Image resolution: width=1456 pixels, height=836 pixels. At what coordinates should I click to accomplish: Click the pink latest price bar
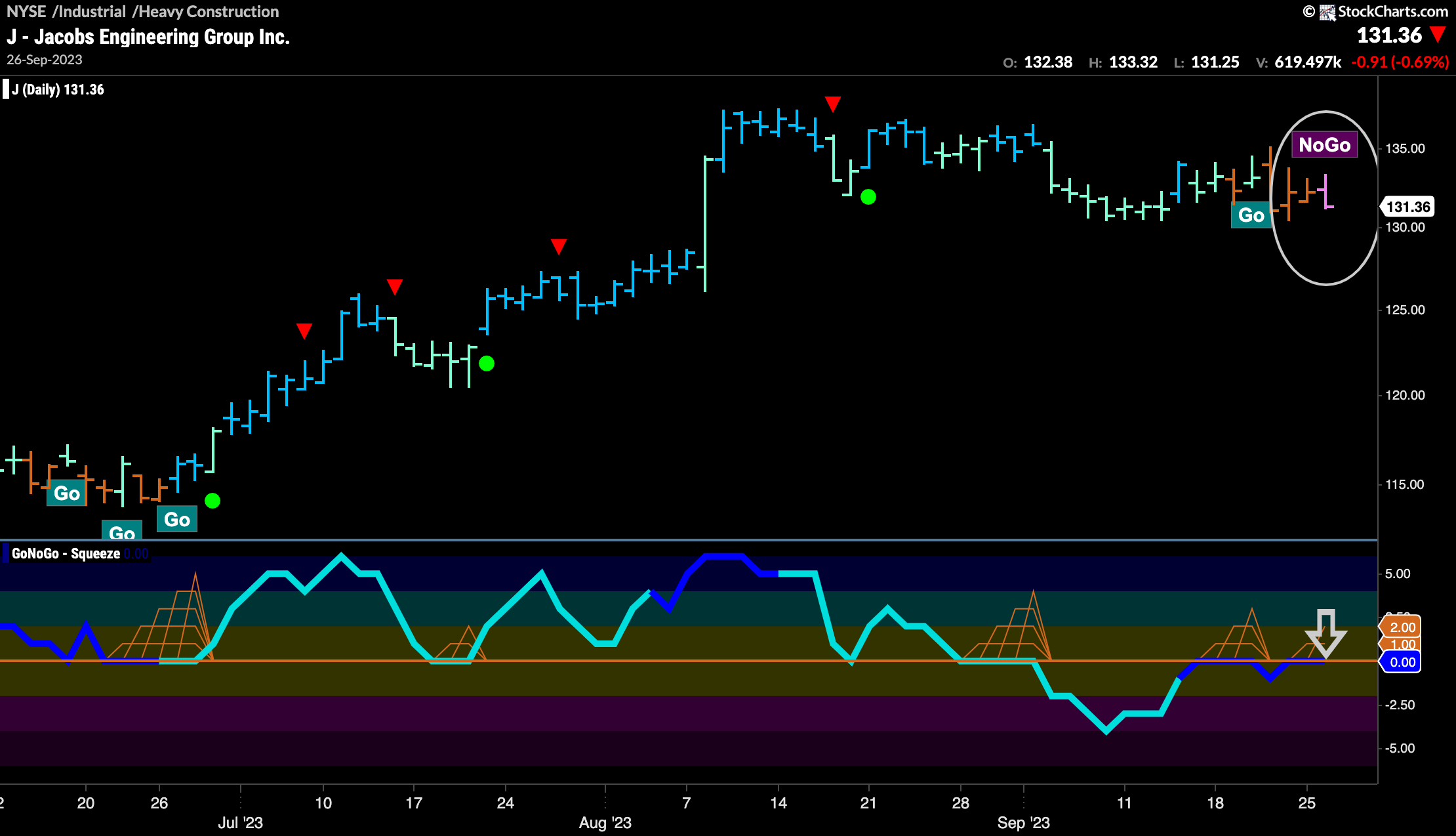[1327, 192]
